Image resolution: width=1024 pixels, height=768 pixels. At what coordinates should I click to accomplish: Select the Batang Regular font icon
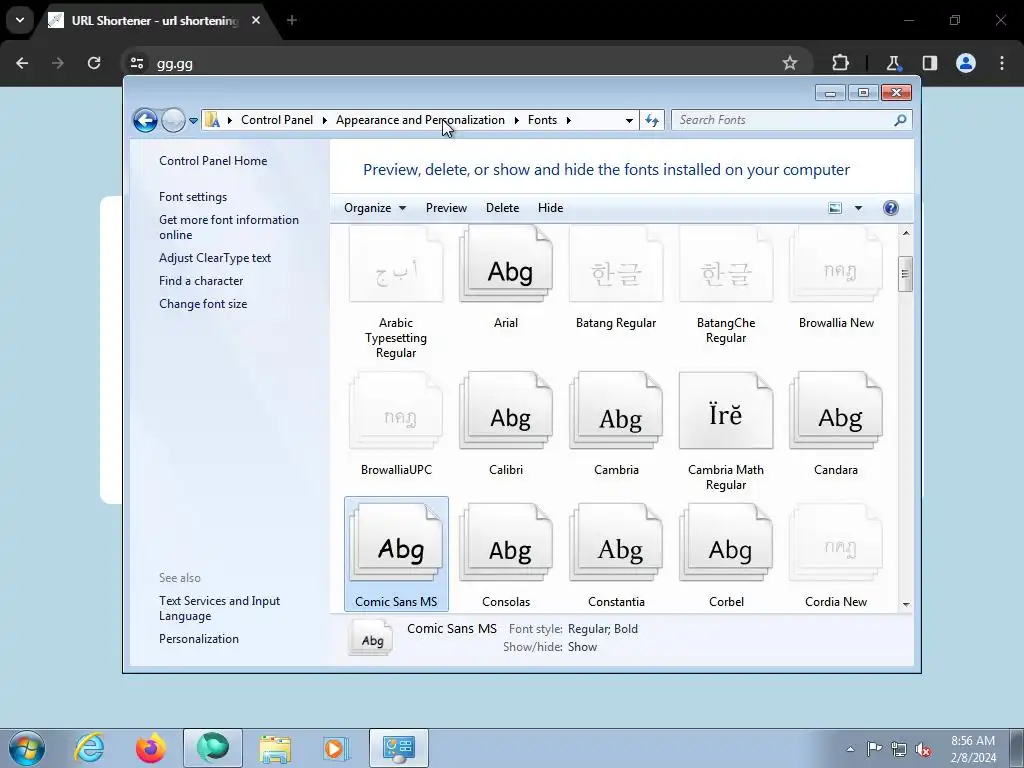pos(616,264)
